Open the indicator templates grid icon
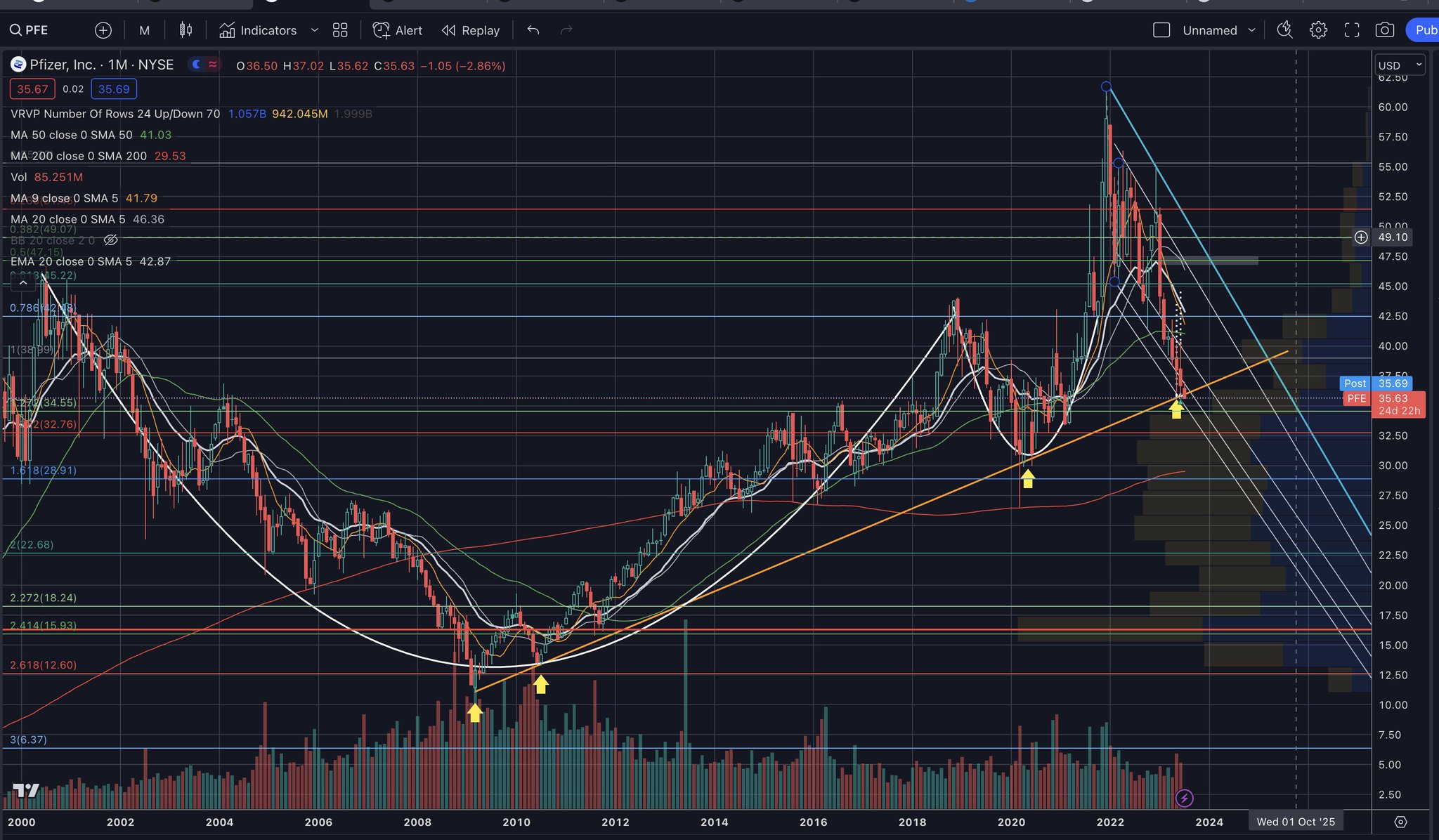 (340, 30)
